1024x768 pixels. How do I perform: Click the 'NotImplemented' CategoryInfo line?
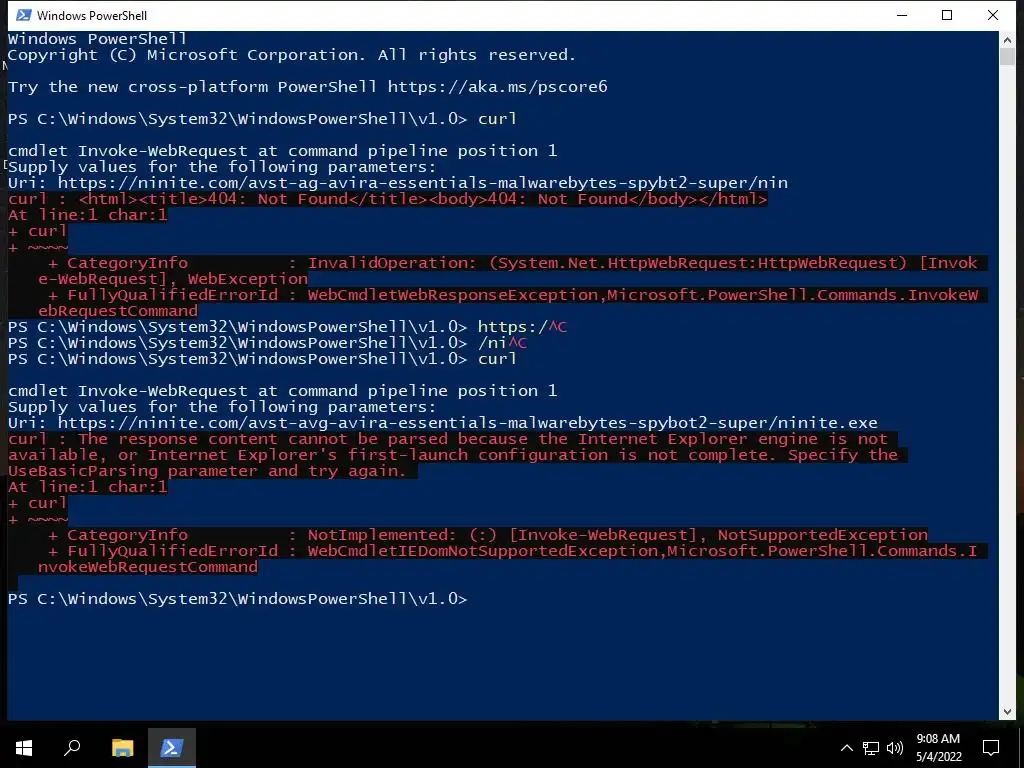[488, 535]
